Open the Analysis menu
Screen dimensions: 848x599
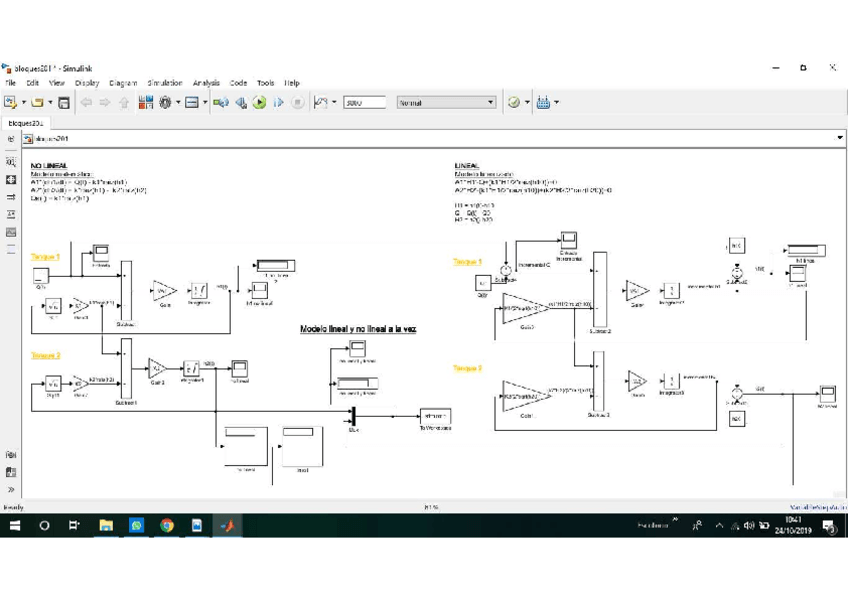pos(206,83)
